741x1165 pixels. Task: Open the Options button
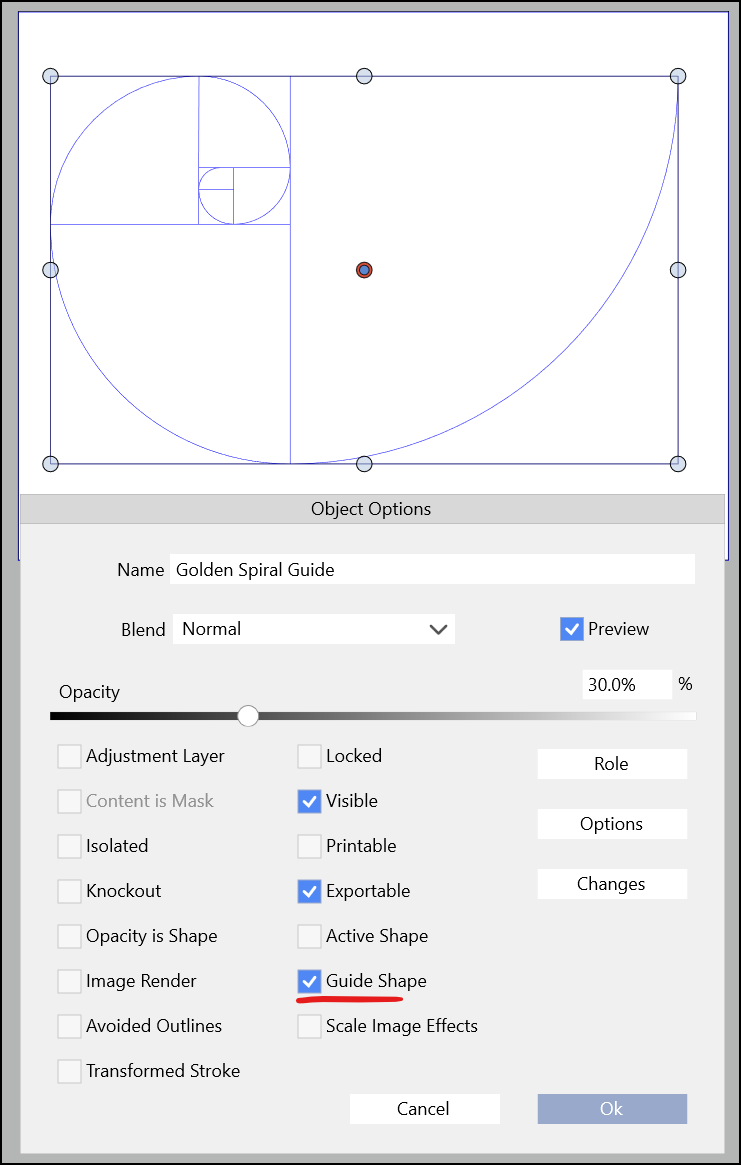pos(612,824)
